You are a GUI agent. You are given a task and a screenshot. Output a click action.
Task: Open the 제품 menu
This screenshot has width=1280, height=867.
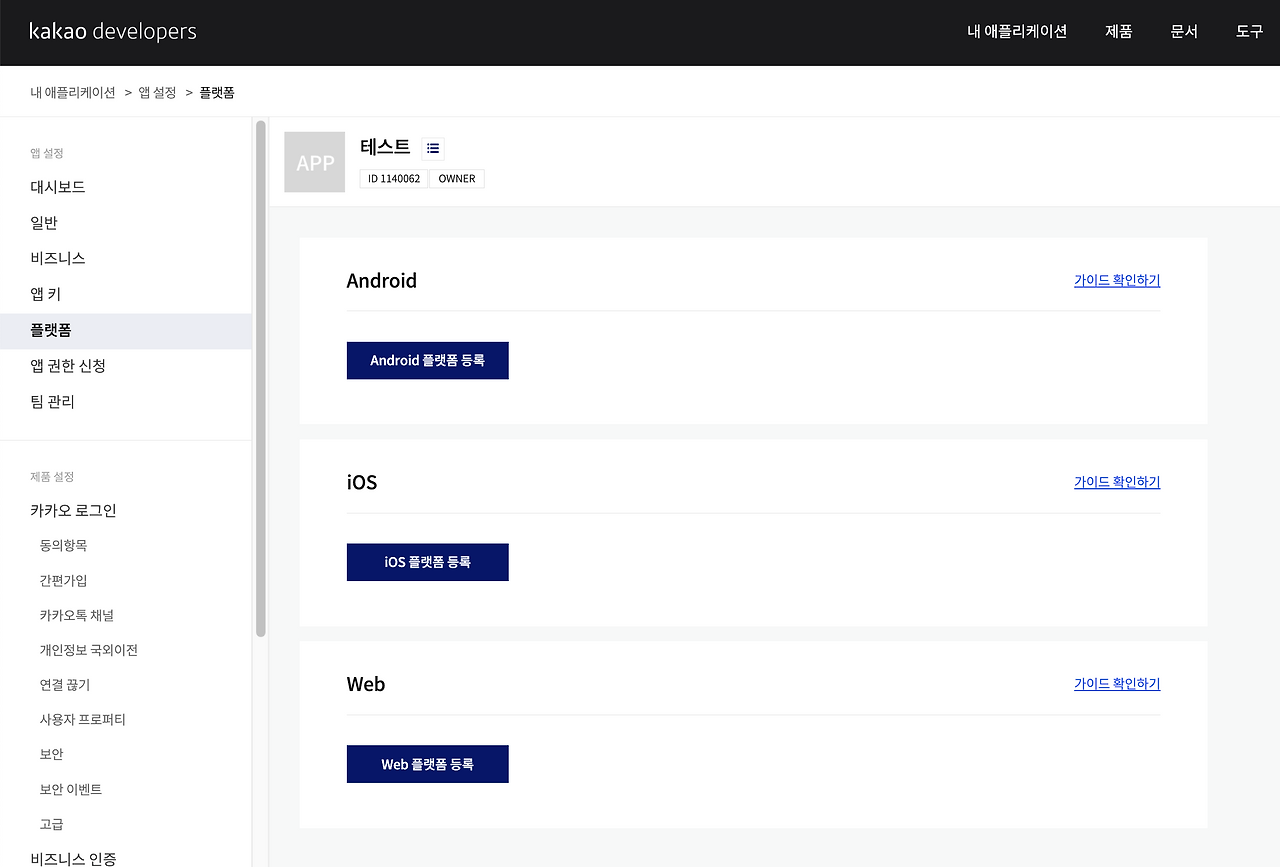click(1118, 32)
